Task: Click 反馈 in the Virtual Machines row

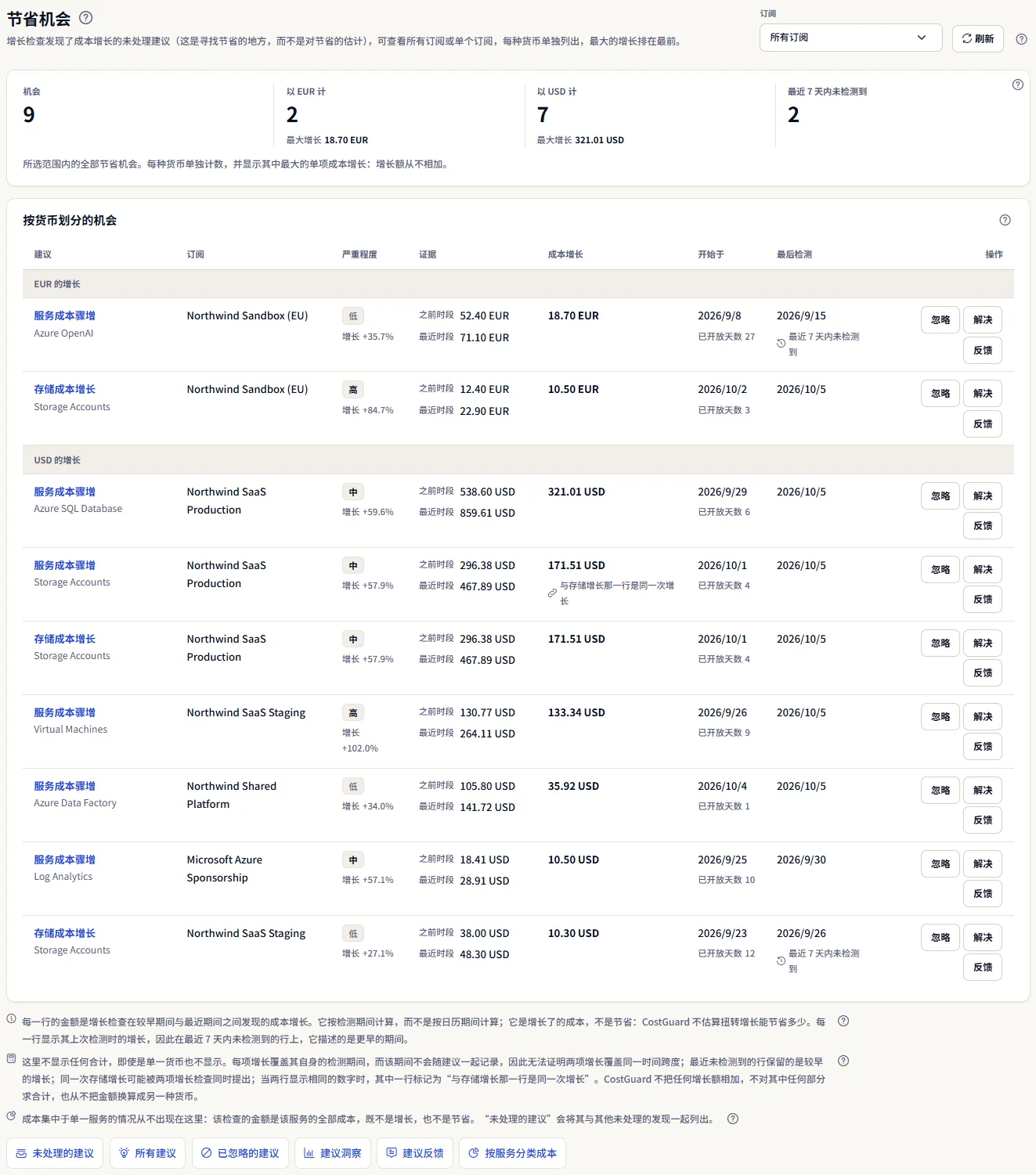Action: tap(983, 746)
